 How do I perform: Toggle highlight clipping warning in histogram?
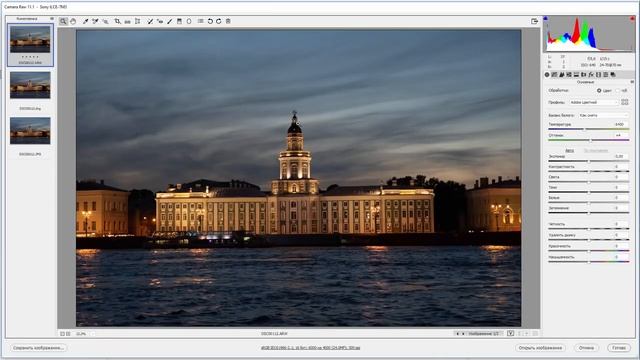632,18
